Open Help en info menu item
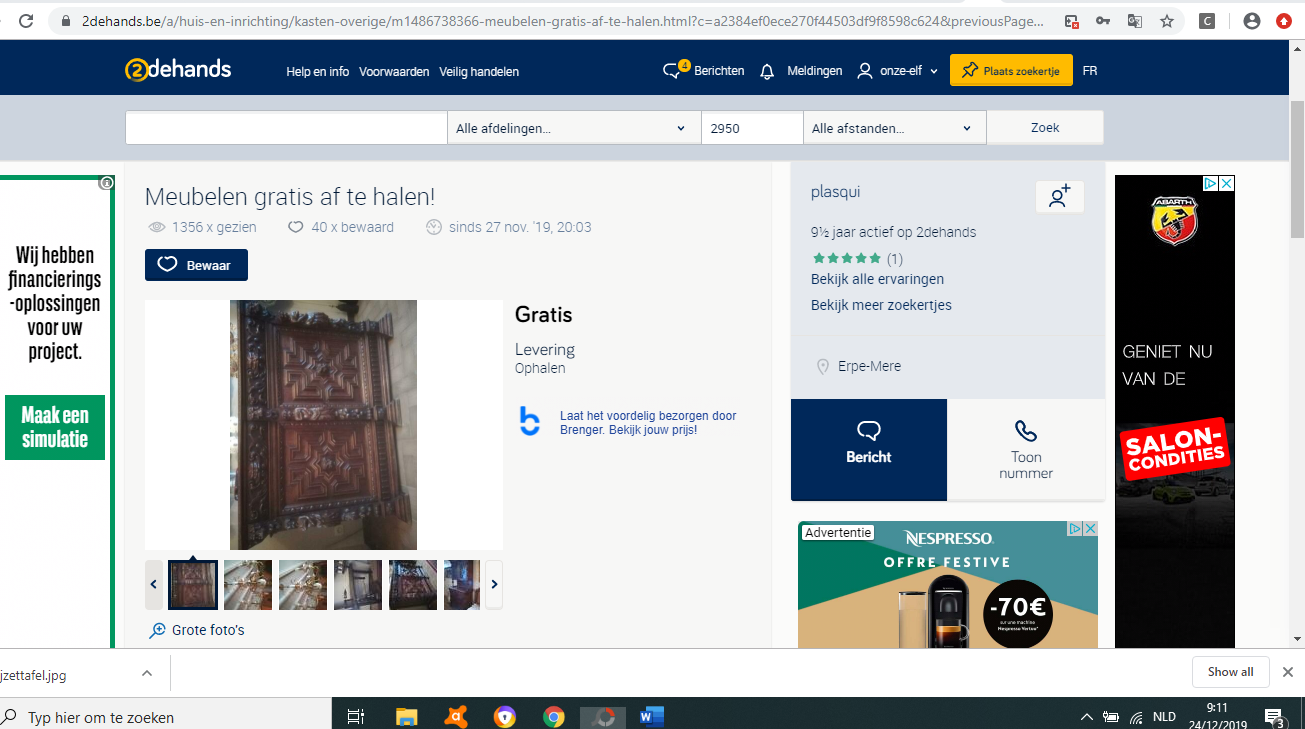The height and width of the screenshot is (729, 1305). pyautogui.click(x=317, y=72)
